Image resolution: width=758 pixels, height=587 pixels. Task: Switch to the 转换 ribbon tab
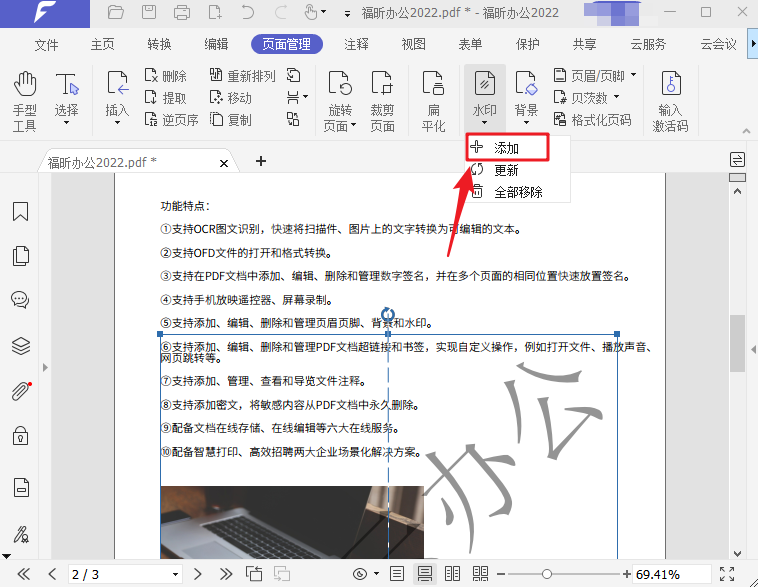[160, 44]
